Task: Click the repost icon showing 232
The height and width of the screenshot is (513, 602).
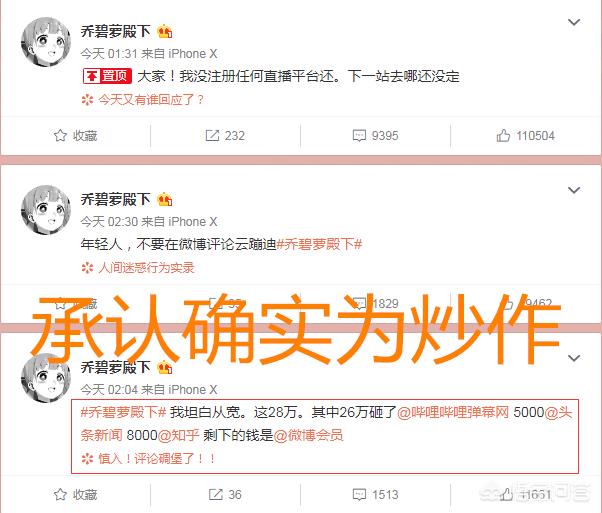Action: point(212,136)
